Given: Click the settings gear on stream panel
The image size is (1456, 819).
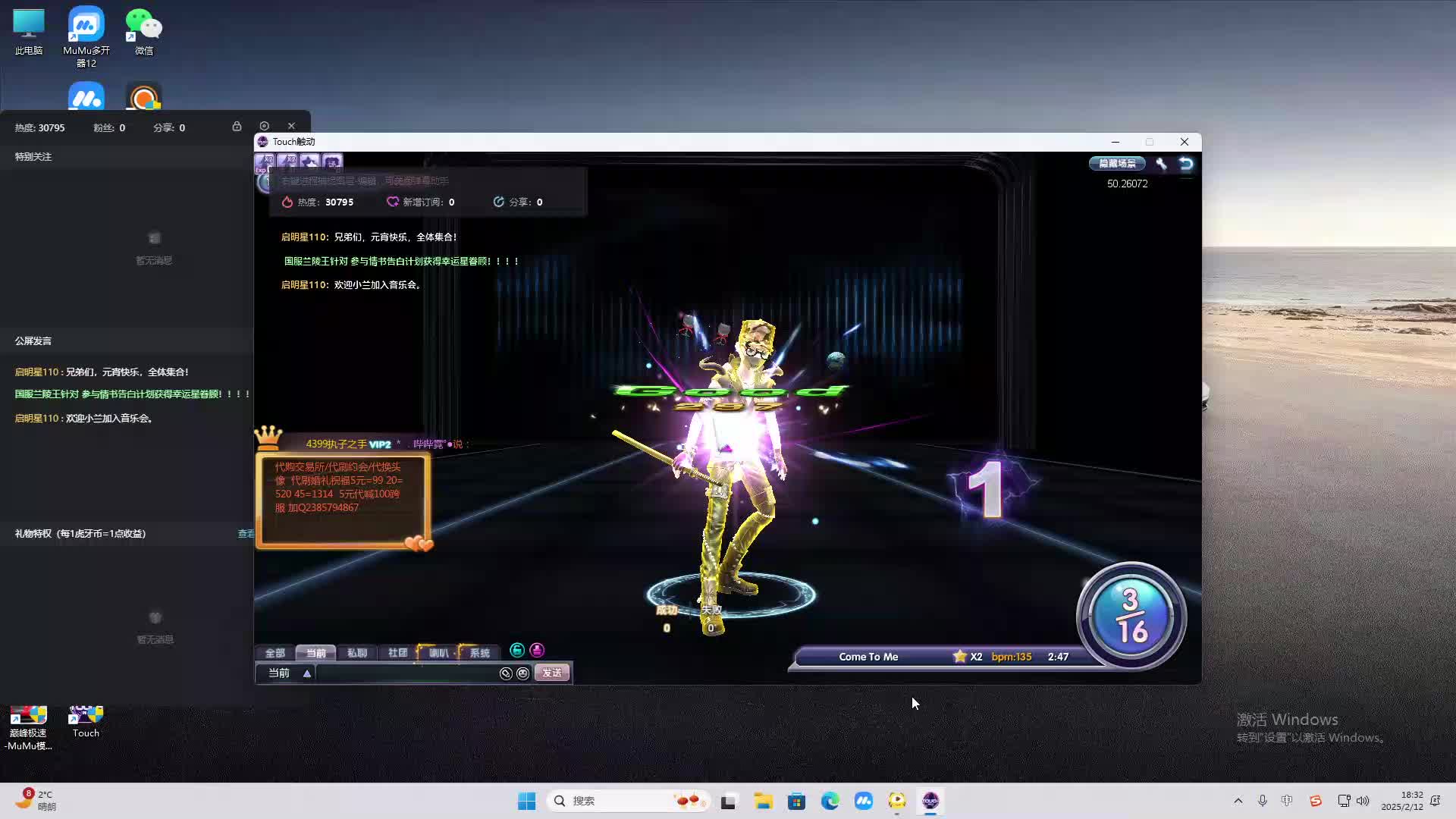Looking at the screenshot, I should click(x=264, y=126).
